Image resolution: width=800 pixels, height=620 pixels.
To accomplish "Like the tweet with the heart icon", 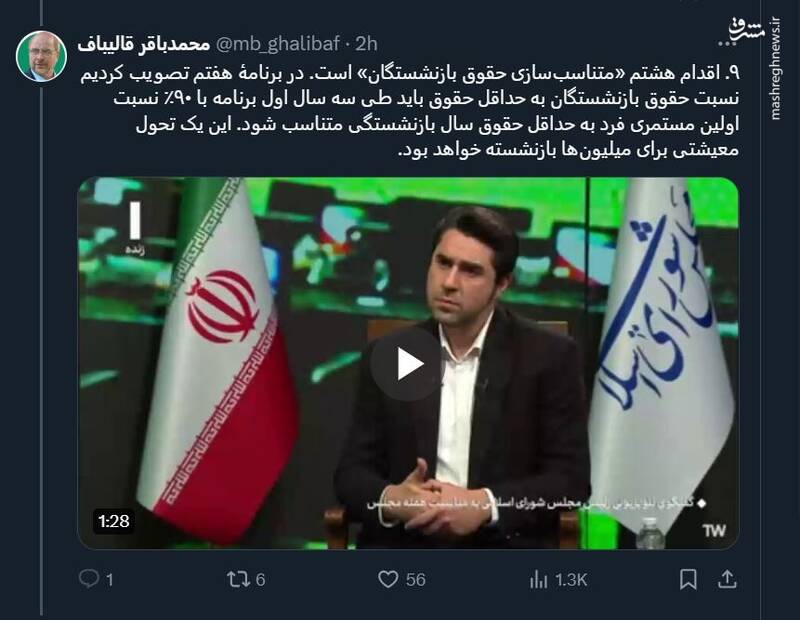I will (388, 579).
